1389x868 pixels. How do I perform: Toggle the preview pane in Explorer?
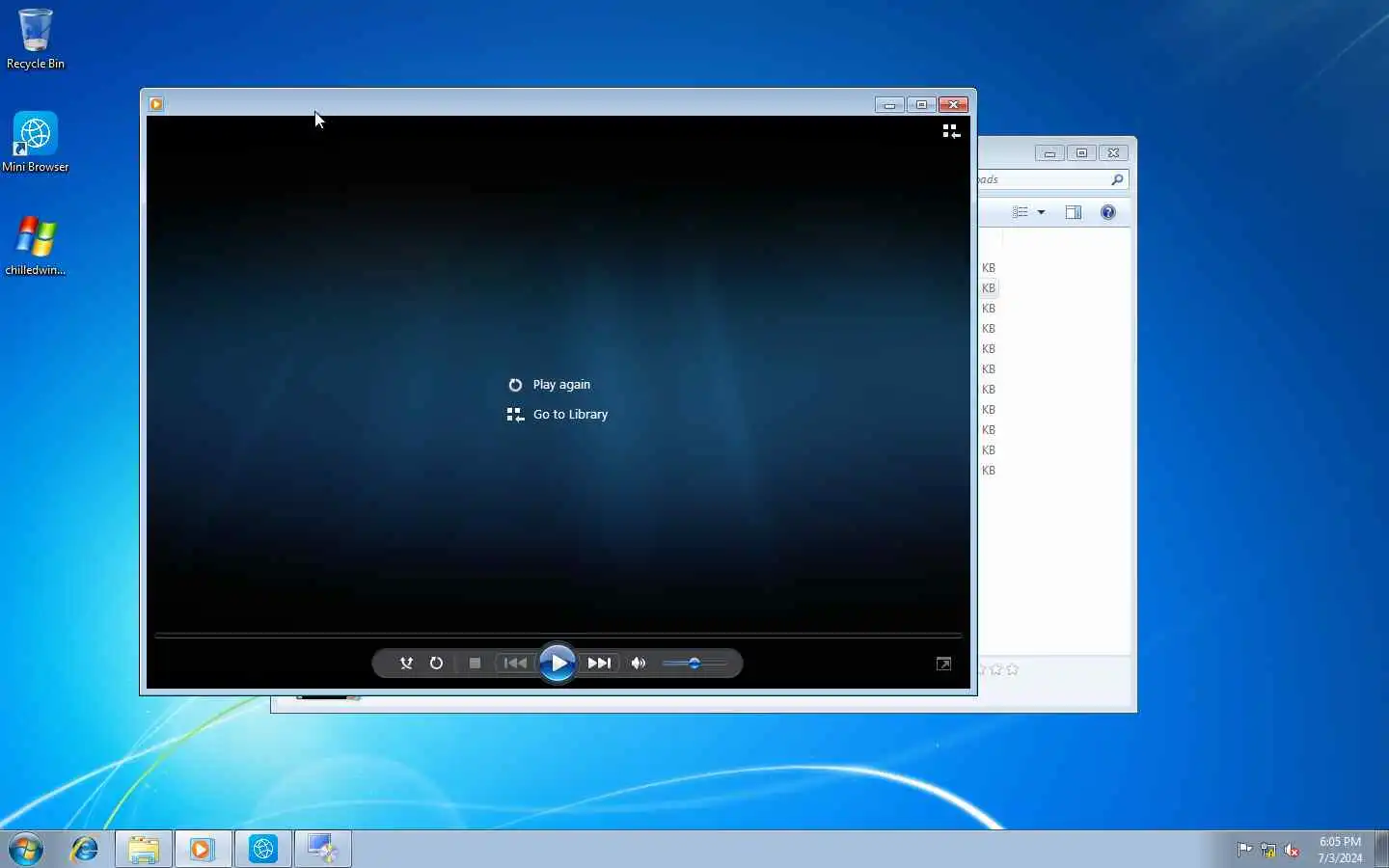tap(1074, 212)
